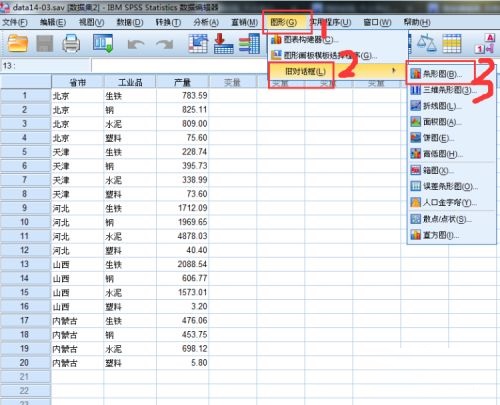Select row number 20 header
The image size is (500, 405).
25,363
